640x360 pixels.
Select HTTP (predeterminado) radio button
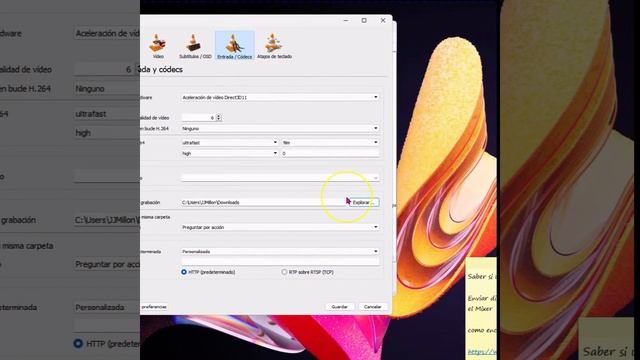click(x=184, y=272)
